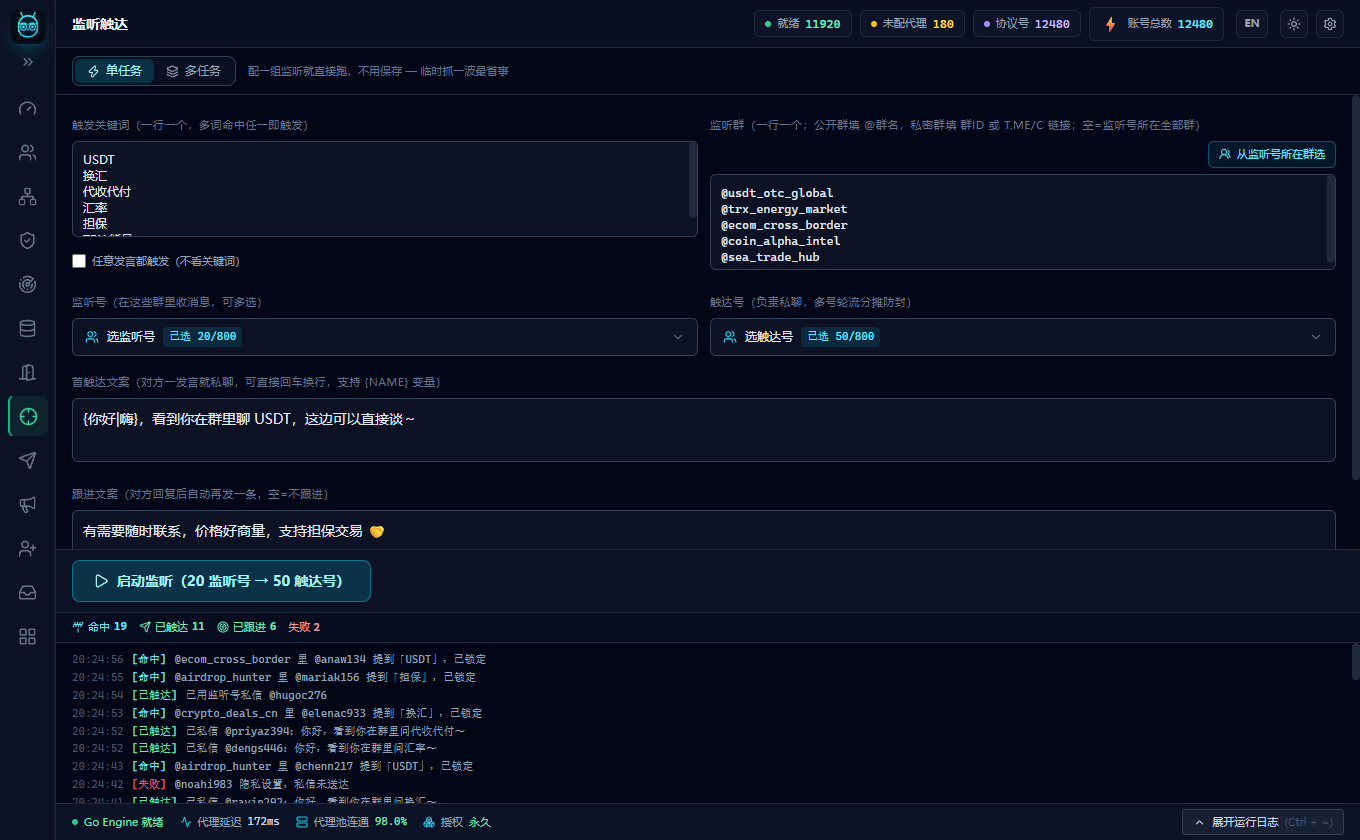Switch language with the EN button

pyautogui.click(x=1252, y=24)
